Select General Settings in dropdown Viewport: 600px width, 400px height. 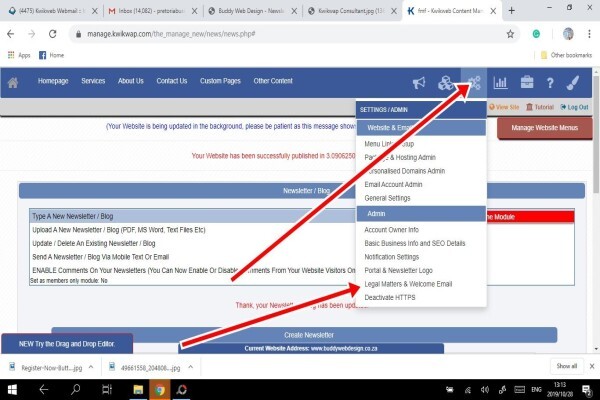(387, 198)
